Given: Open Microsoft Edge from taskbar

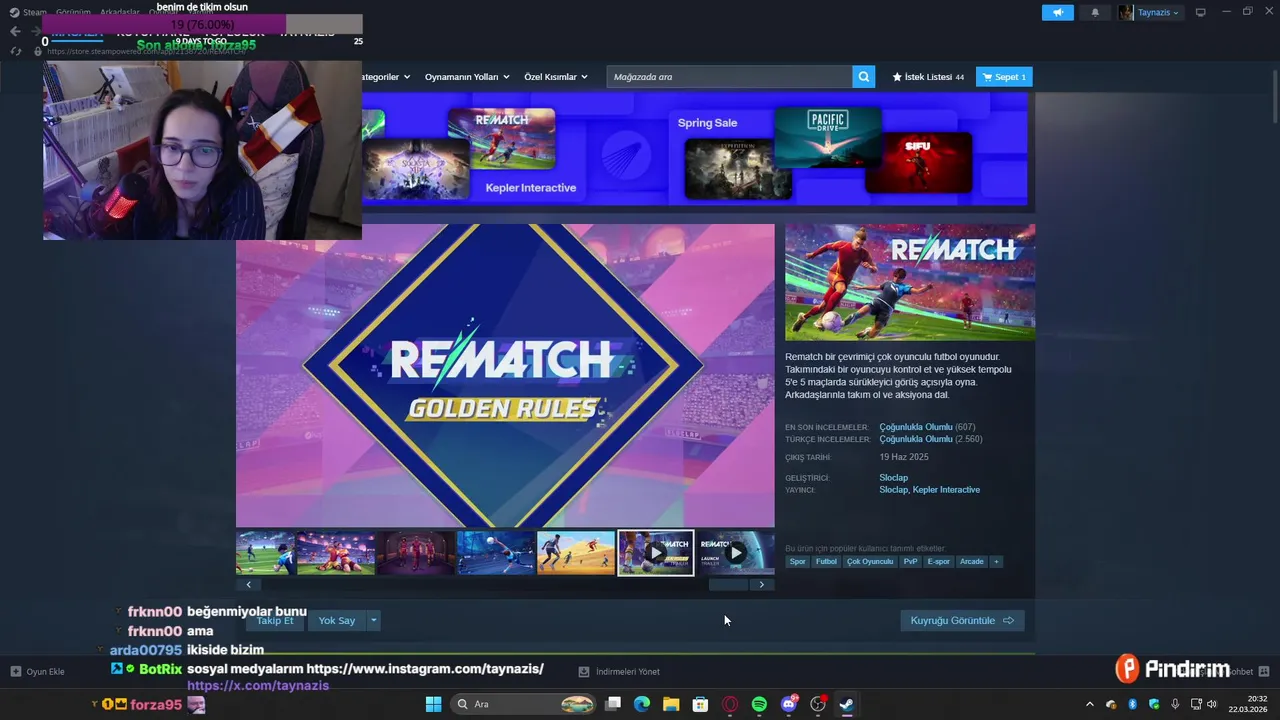Looking at the screenshot, I should [x=642, y=704].
